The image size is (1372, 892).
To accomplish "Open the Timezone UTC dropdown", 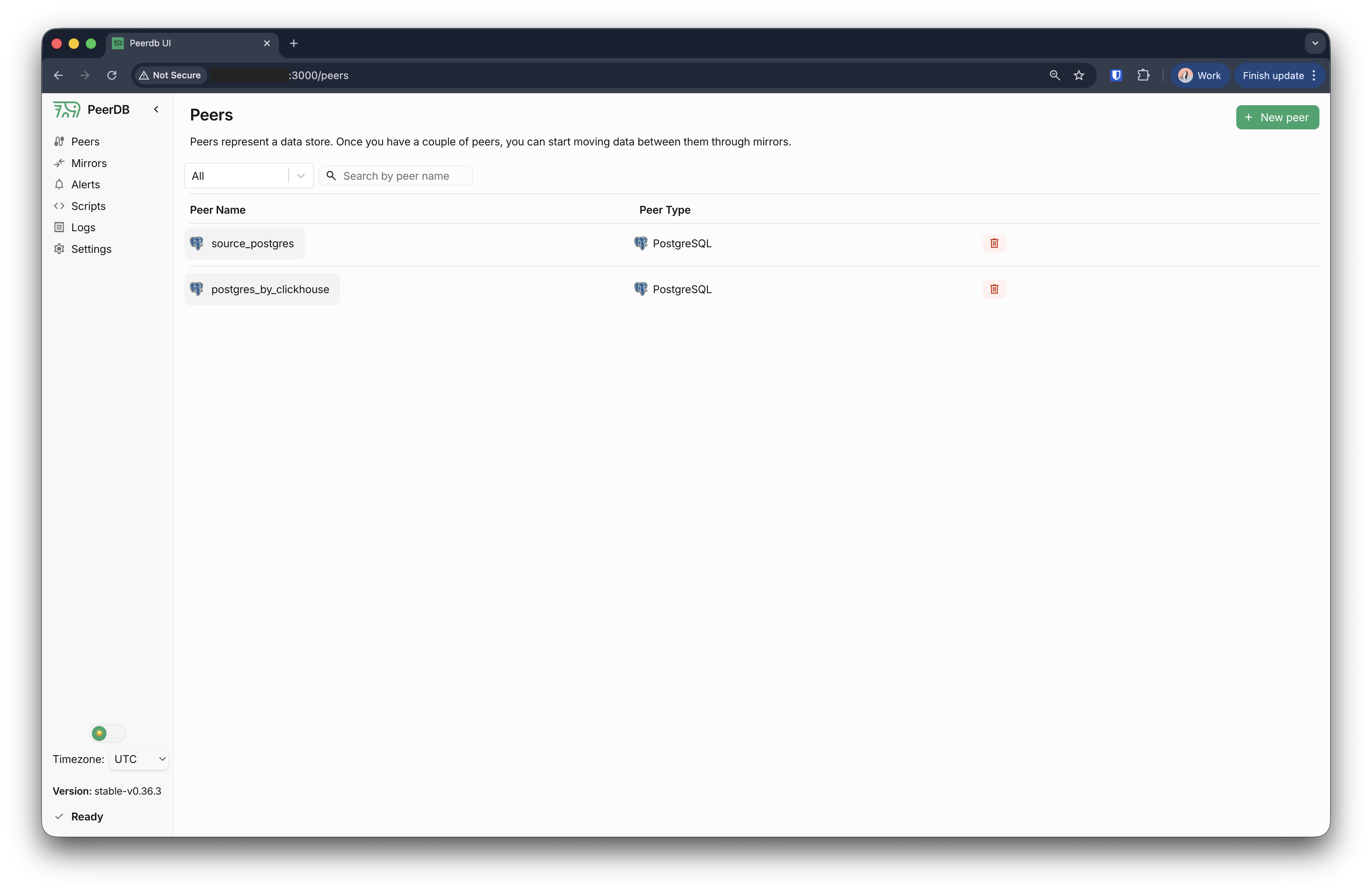I will coord(139,759).
